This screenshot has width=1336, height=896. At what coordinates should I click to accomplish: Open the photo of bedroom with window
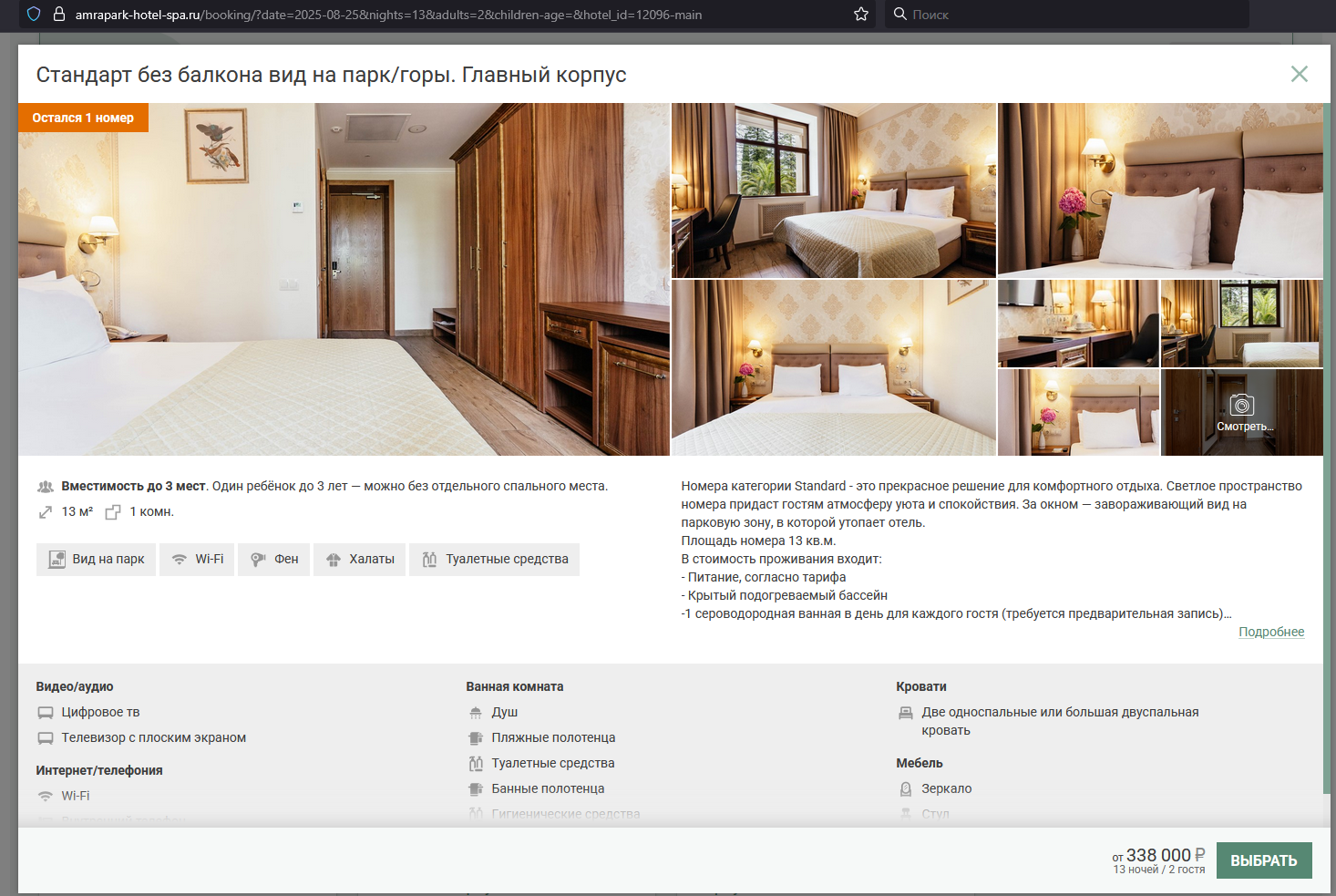[x=834, y=191]
